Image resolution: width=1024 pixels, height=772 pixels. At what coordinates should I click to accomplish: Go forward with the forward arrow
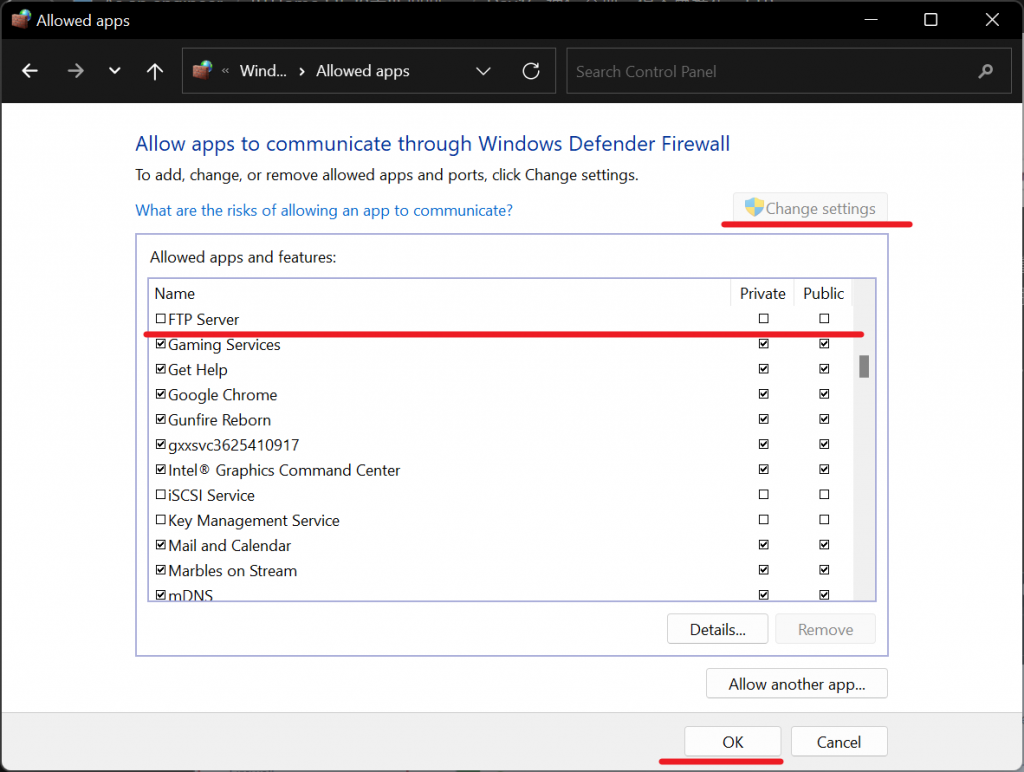click(76, 71)
